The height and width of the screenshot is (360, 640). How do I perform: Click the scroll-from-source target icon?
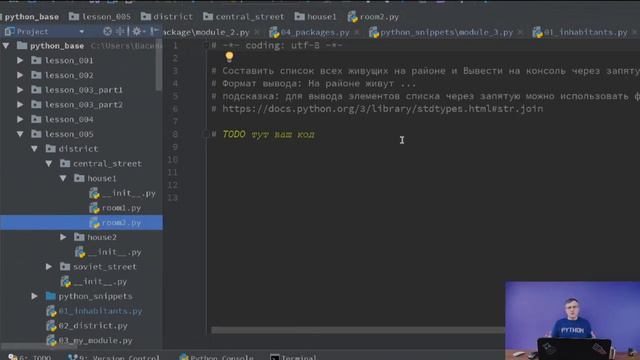107,31
